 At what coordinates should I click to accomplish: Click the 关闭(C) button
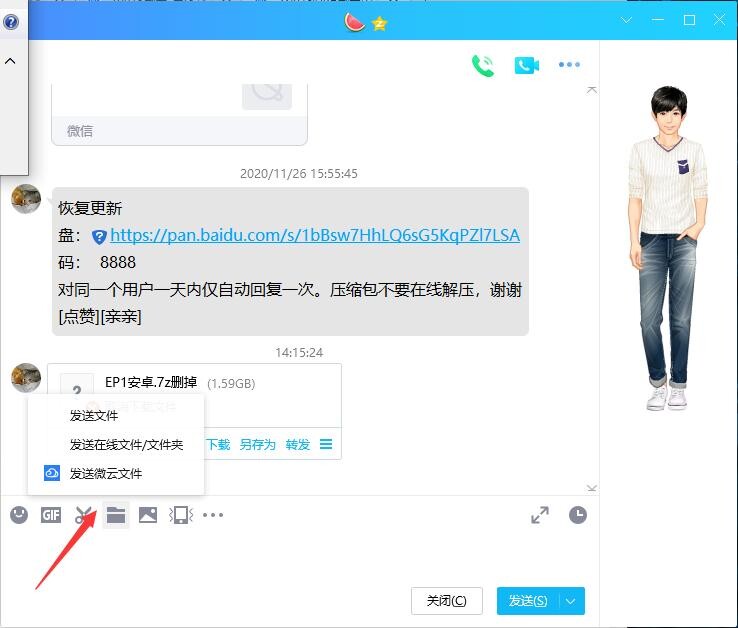click(446, 601)
